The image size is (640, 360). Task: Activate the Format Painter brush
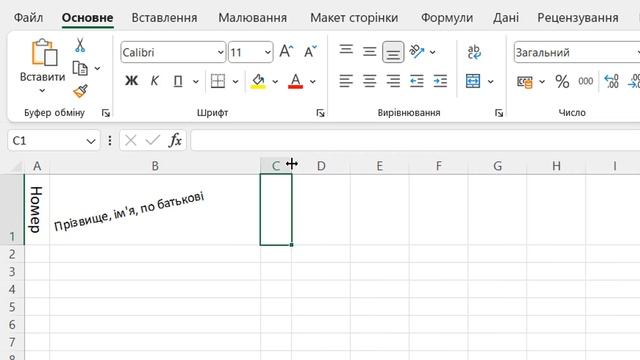(x=80, y=91)
